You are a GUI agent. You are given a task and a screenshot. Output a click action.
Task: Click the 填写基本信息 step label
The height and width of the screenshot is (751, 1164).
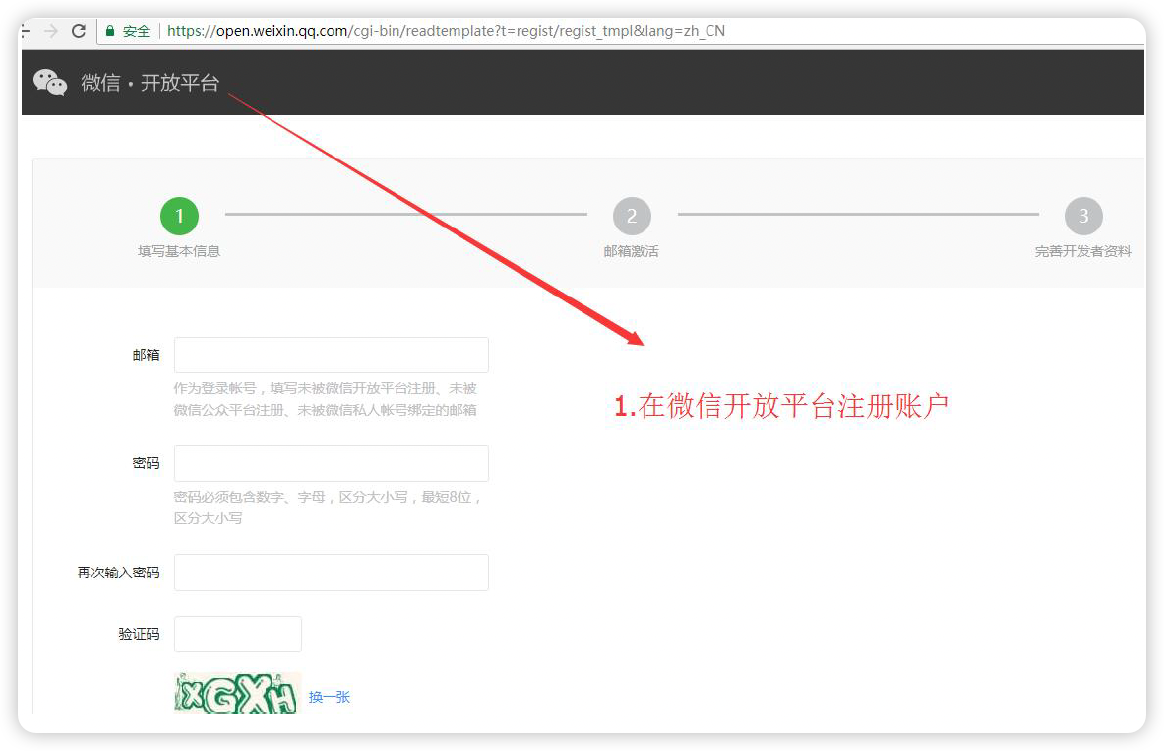[179, 251]
